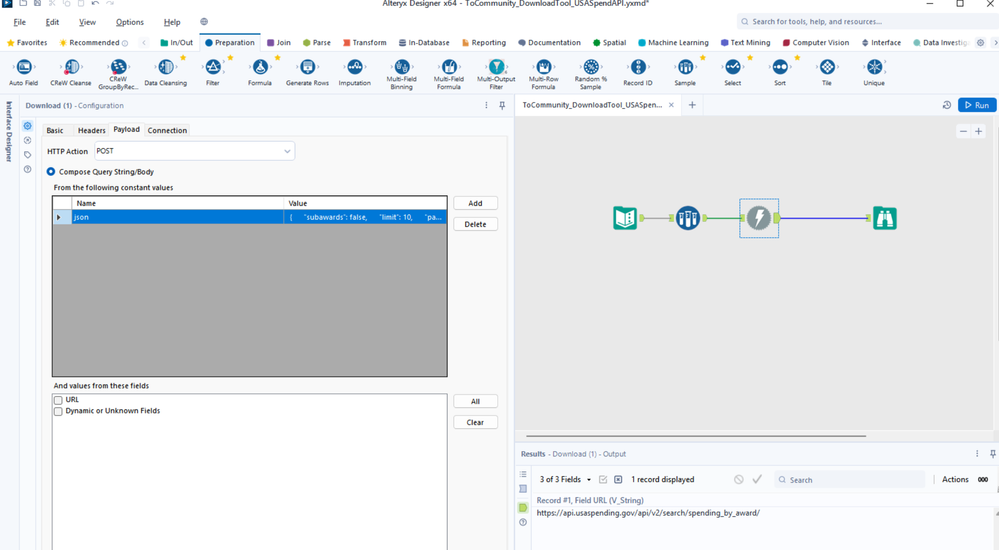This screenshot has width=999, height=550.
Task: Select the Select tool icon
Action: [733, 67]
